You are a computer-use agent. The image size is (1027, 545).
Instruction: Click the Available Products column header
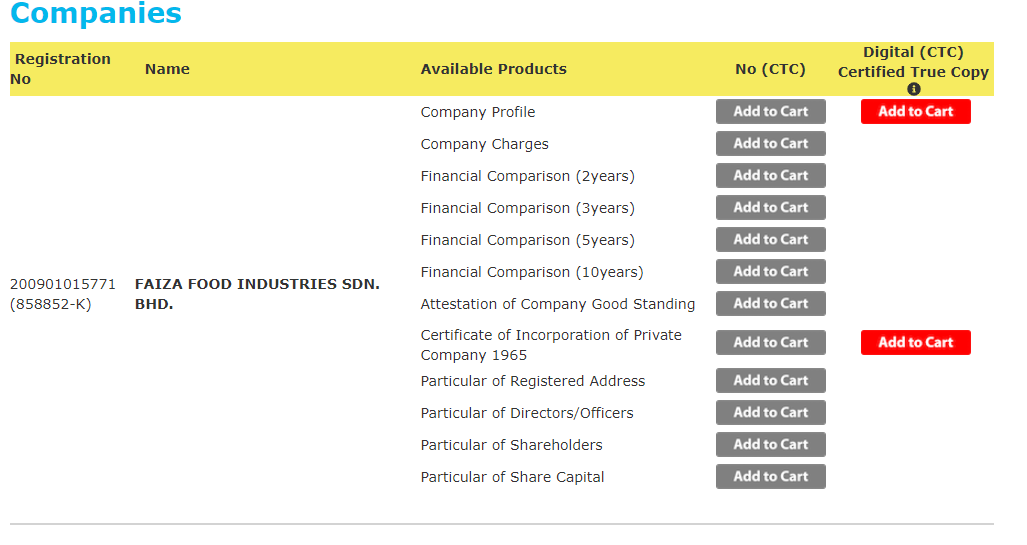493,69
